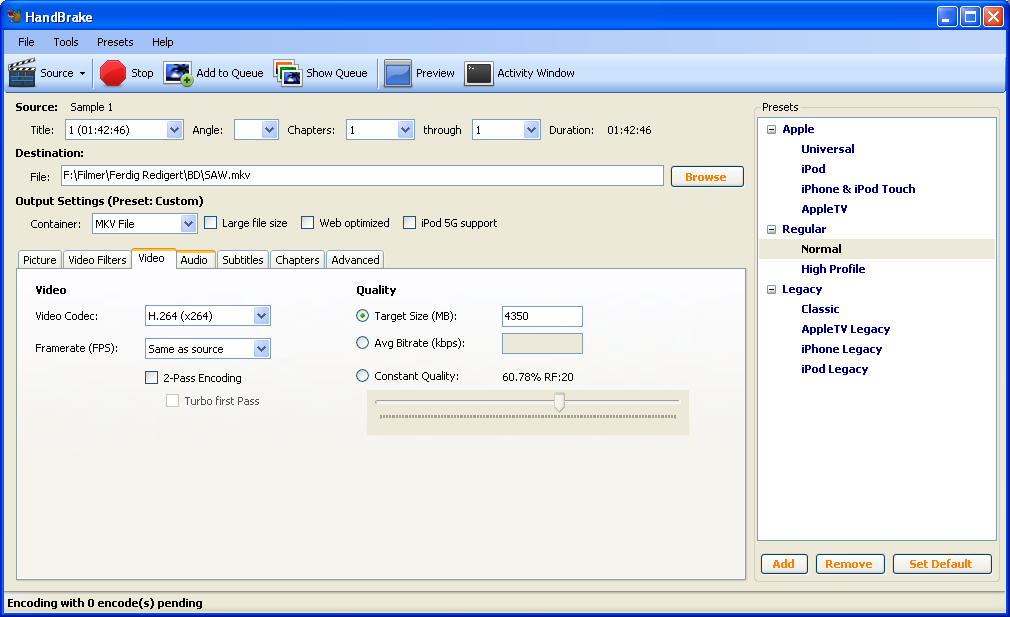Click the Source clapperboard icon
This screenshot has height=617, width=1010.
point(22,73)
